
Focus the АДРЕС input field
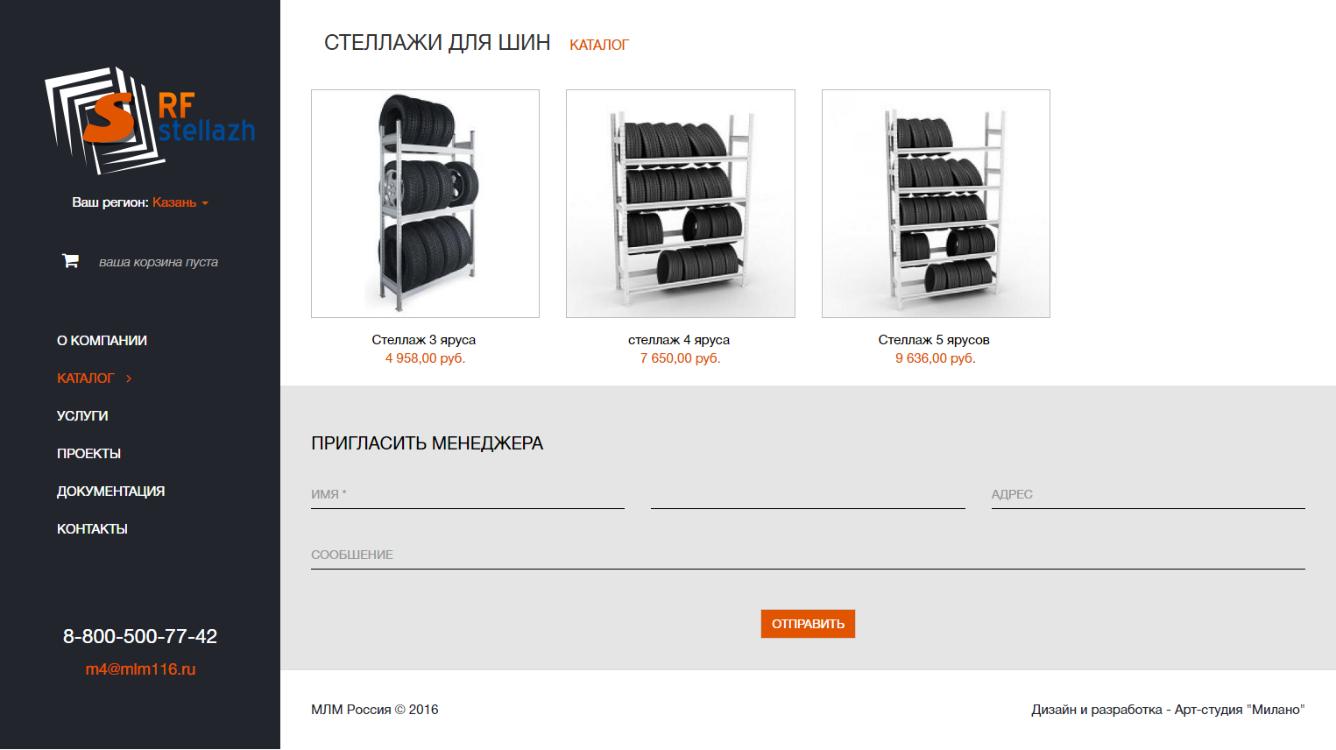1148,495
